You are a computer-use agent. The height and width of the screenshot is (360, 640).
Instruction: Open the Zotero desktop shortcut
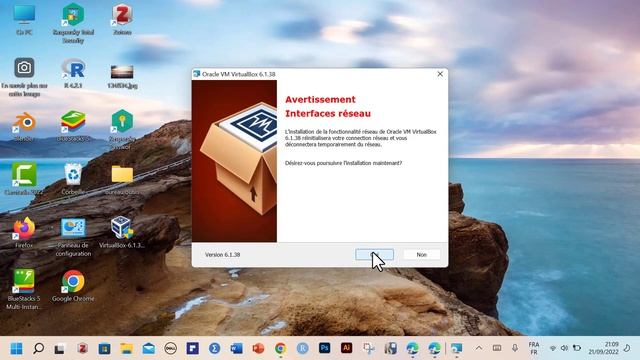click(122, 20)
